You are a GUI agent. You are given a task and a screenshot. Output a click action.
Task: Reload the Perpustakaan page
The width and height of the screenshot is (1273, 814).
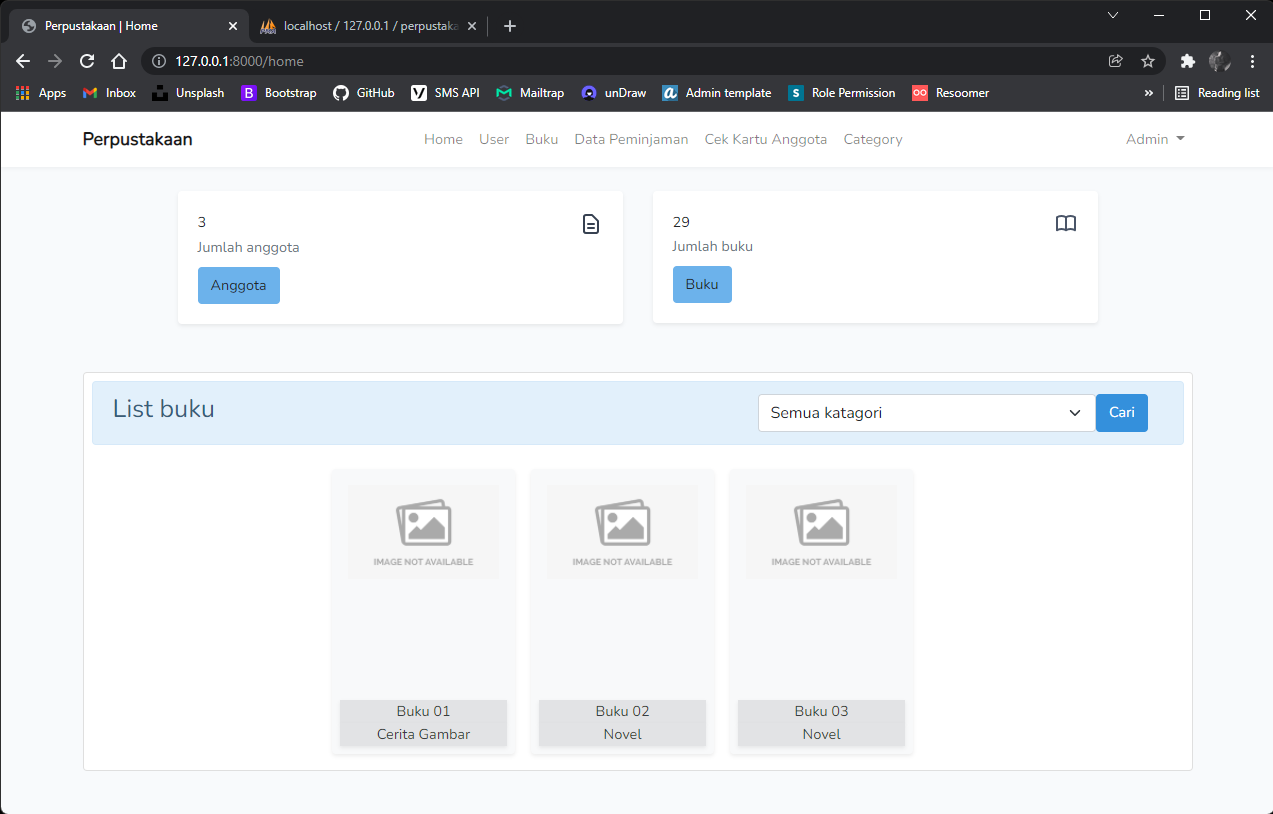(86, 61)
